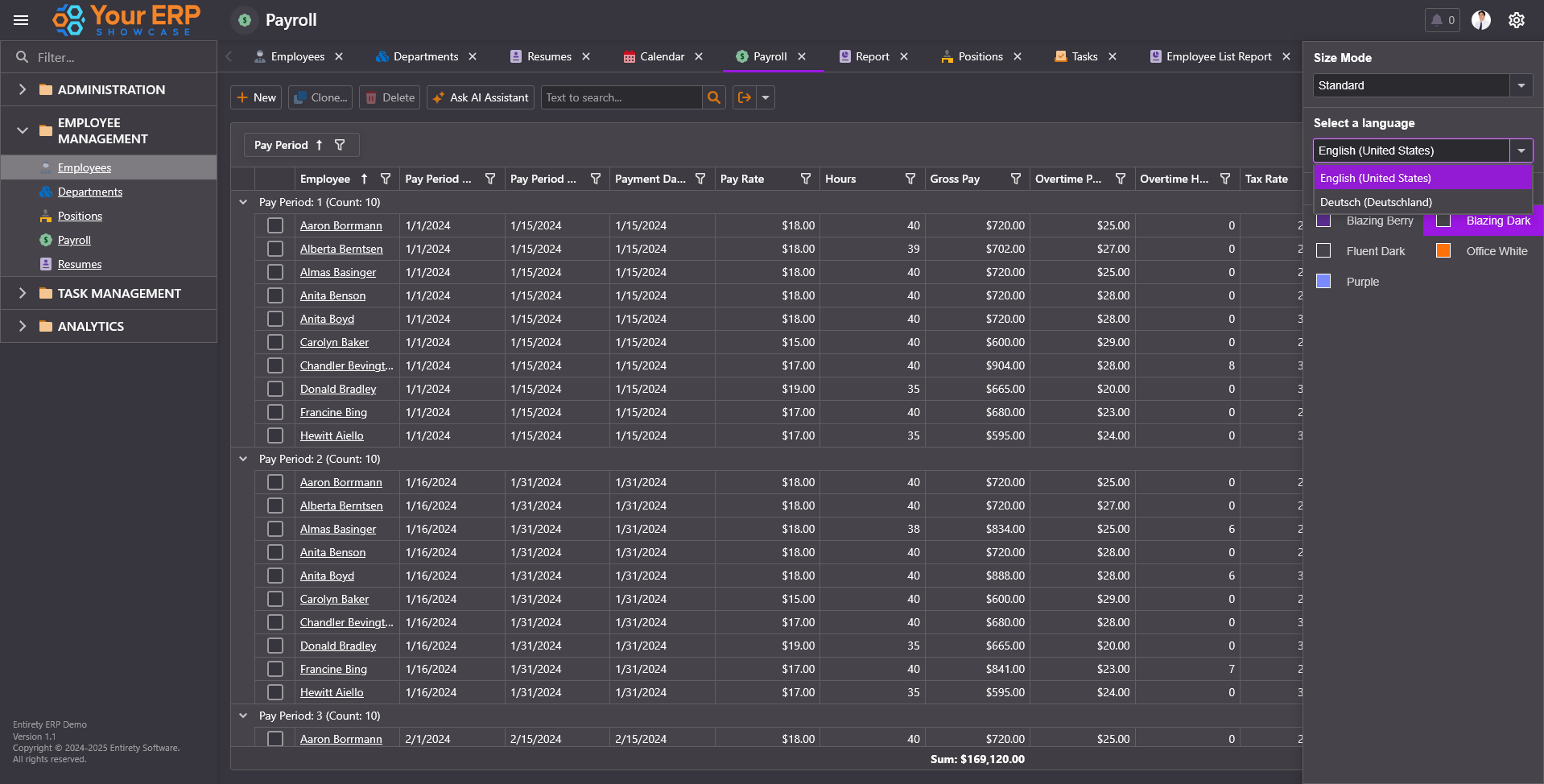Open the Size Mode dropdown
The height and width of the screenshot is (784, 1544).
click(x=1521, y=85)
